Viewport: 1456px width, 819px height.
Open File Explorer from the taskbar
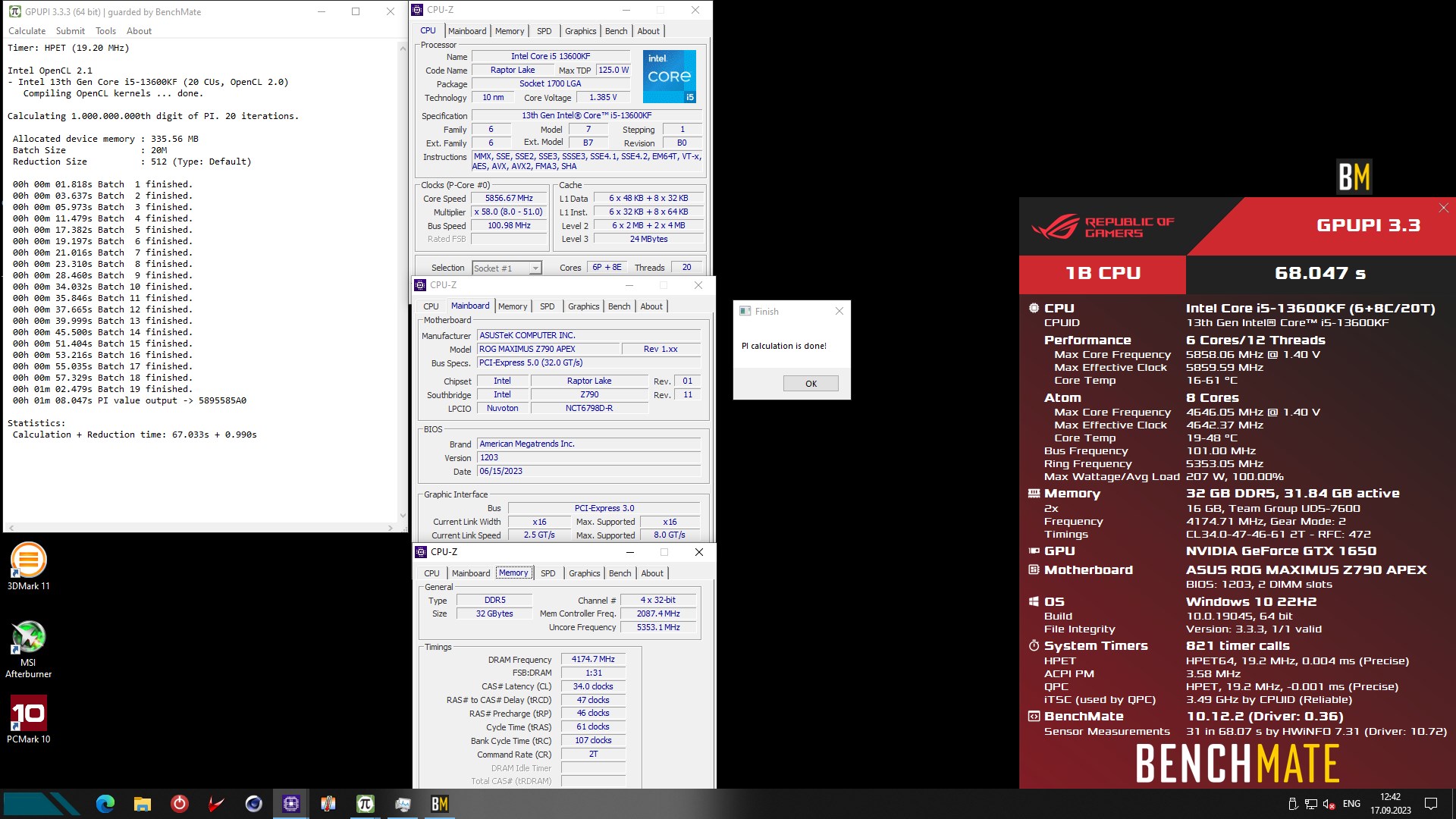pyautogui.click(x=143, y=804)
